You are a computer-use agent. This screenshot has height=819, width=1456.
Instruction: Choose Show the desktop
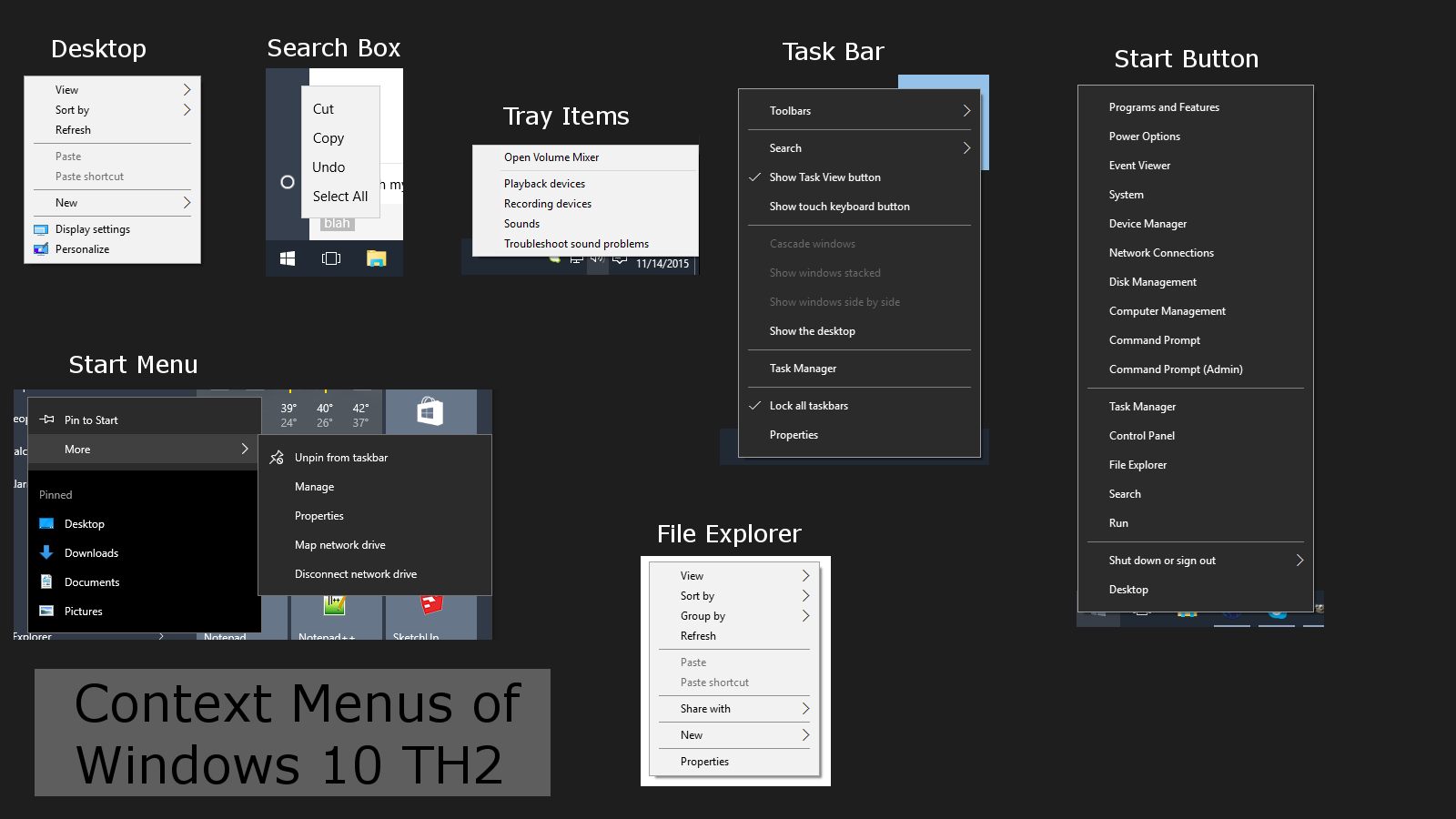[x=813, y=331]
